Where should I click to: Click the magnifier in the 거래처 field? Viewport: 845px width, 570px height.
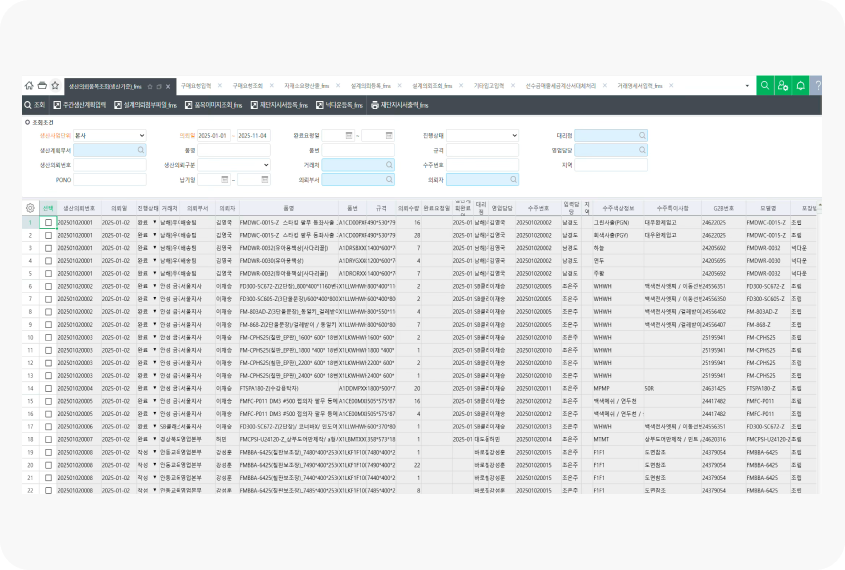click(389, 164)
